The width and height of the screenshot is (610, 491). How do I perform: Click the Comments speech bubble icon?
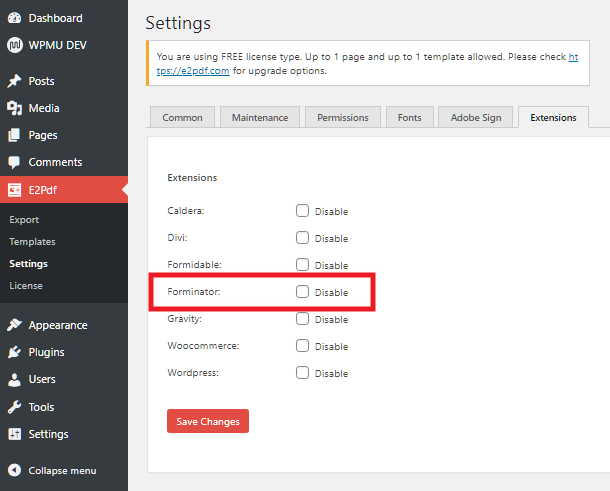[x=14, y=162]
